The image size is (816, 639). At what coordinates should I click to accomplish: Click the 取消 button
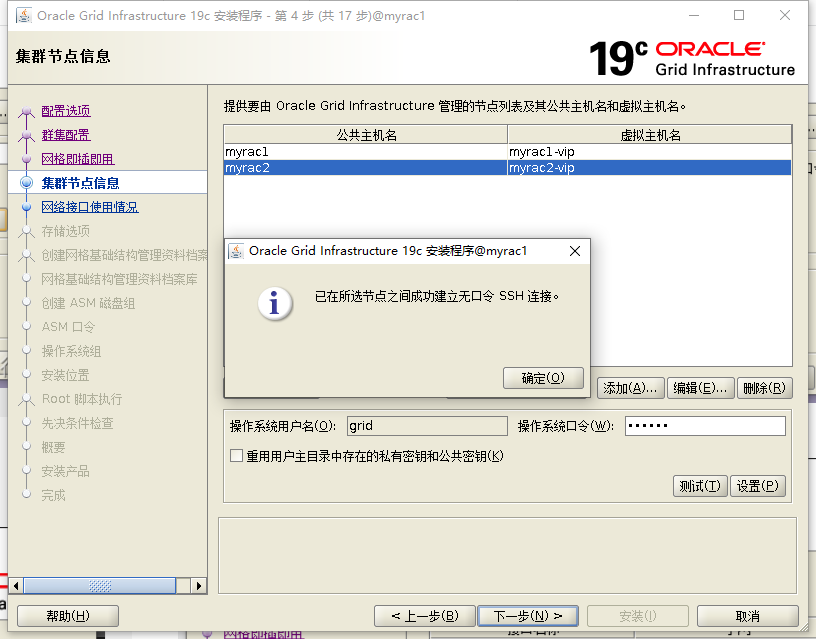tap(747, 616)
